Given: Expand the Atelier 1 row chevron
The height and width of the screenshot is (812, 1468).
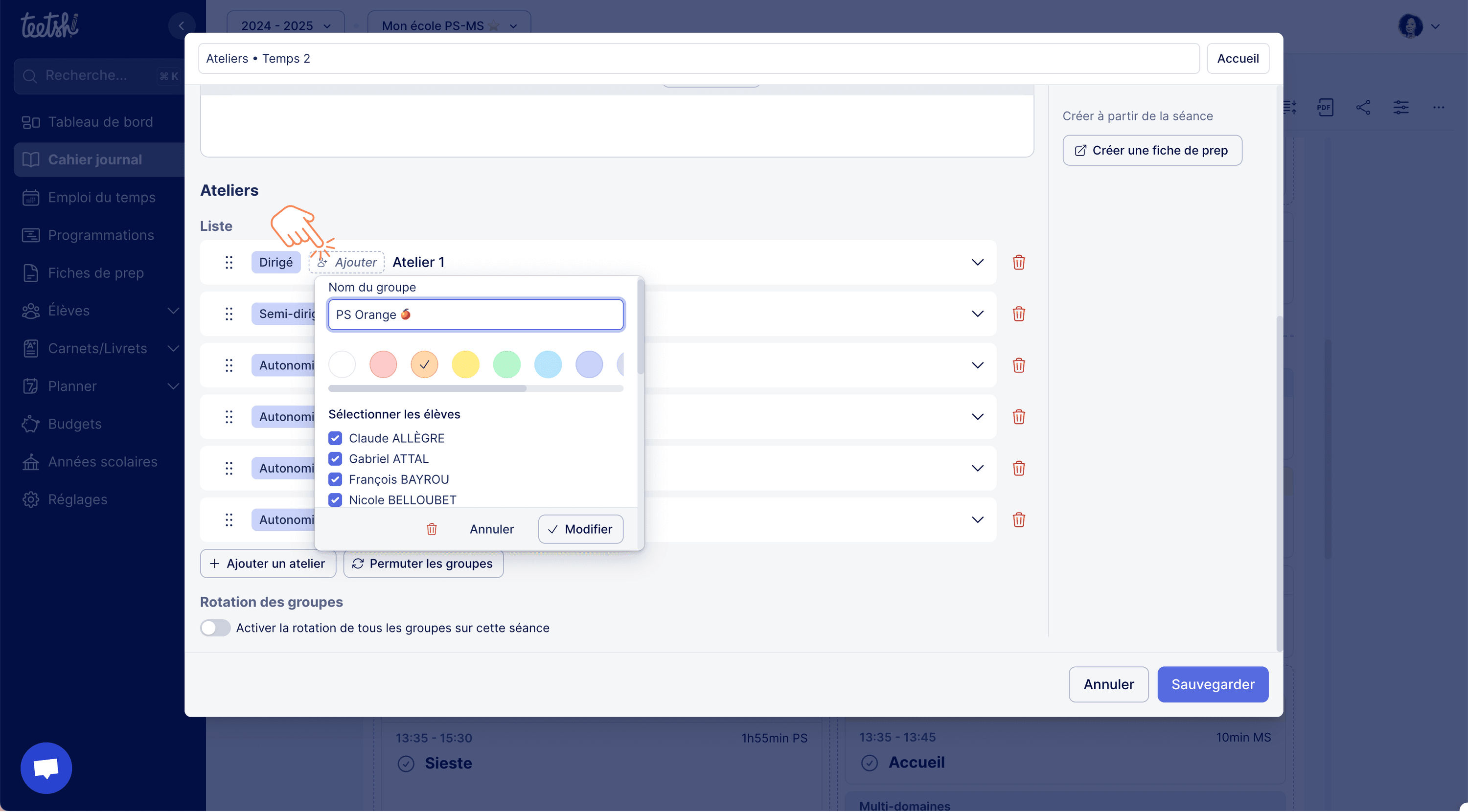Looking at the screenshot, I should (977, 262).
